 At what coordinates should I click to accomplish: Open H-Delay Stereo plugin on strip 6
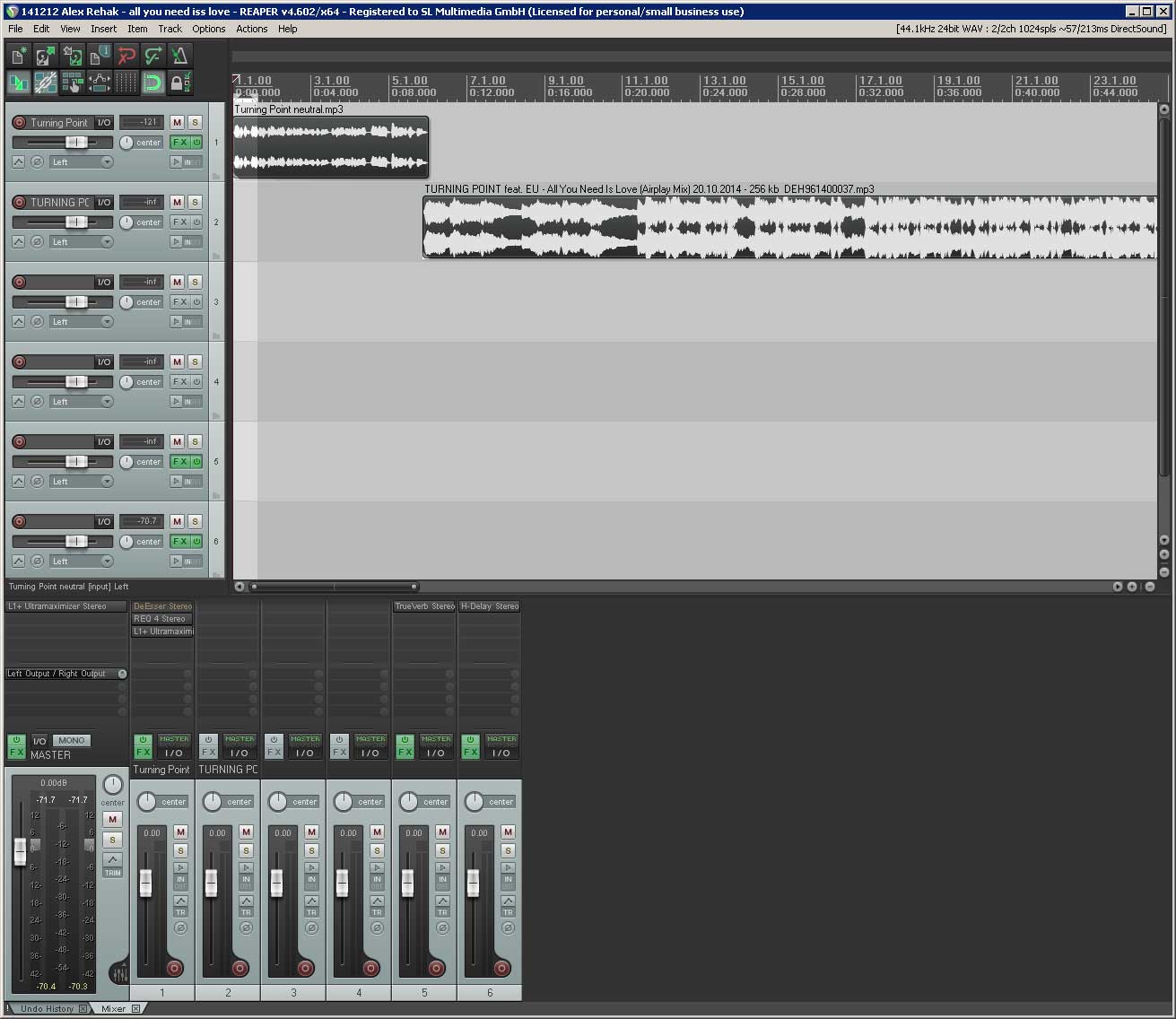coord(490,606)
